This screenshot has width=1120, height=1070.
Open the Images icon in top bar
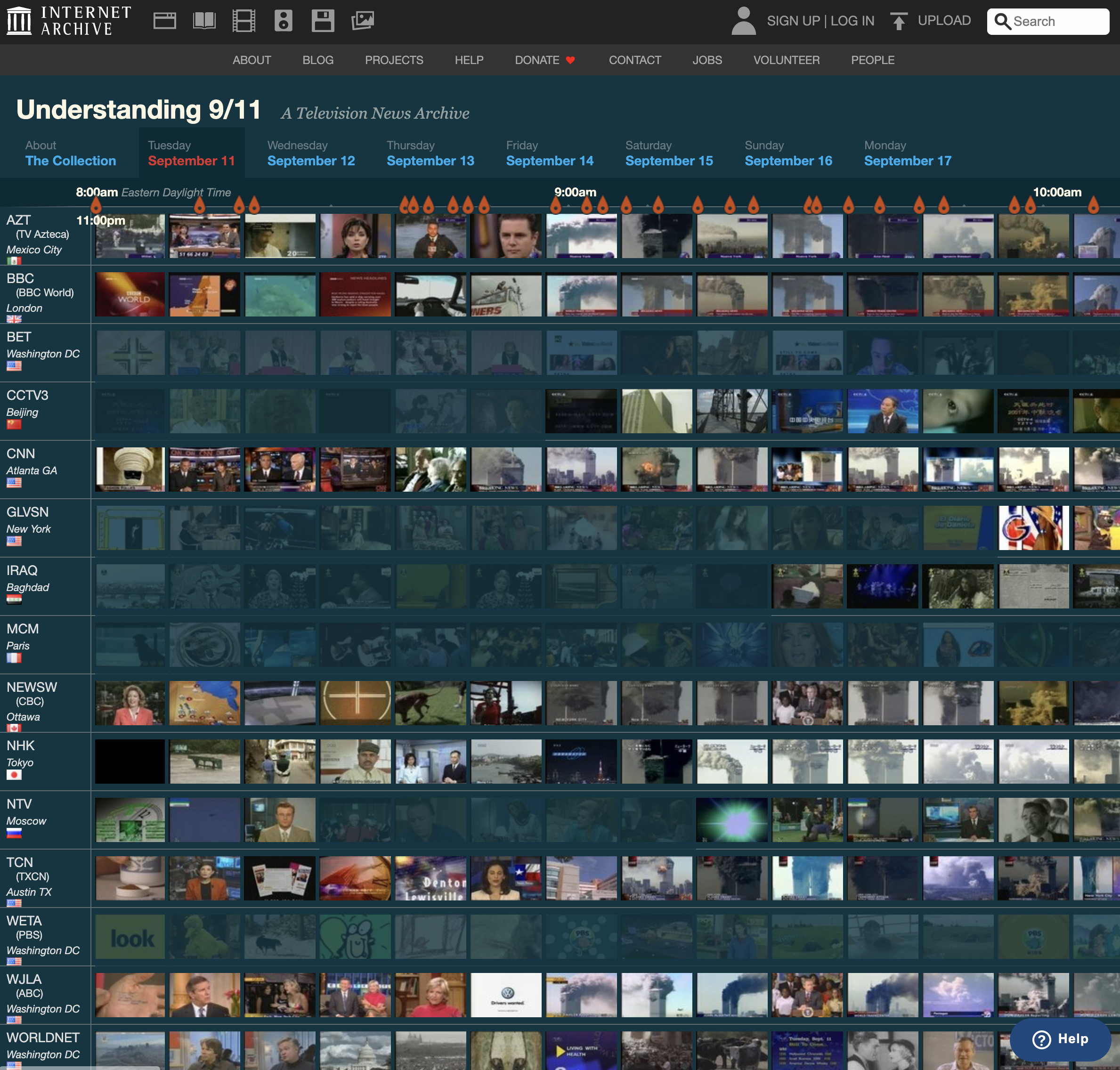[363, 21]
